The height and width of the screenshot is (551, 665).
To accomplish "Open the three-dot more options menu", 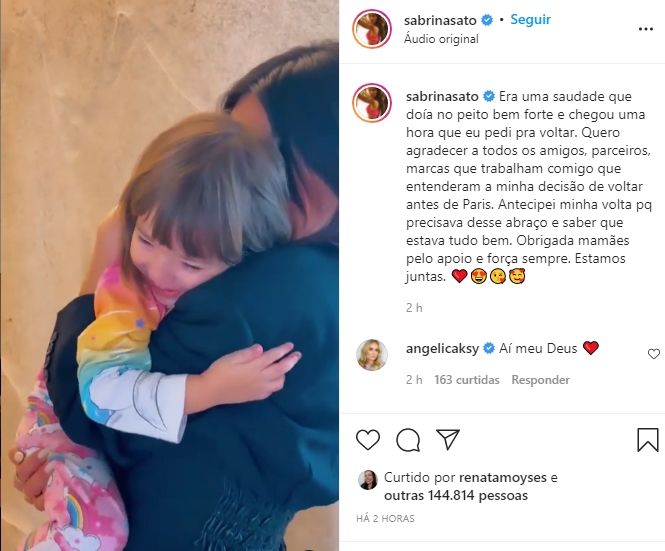I will [x=645, y=29].
